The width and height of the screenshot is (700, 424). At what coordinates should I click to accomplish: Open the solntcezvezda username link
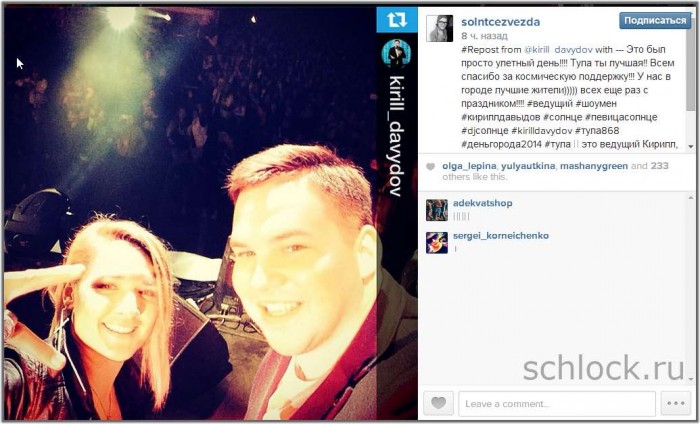(x=500, y=22)
